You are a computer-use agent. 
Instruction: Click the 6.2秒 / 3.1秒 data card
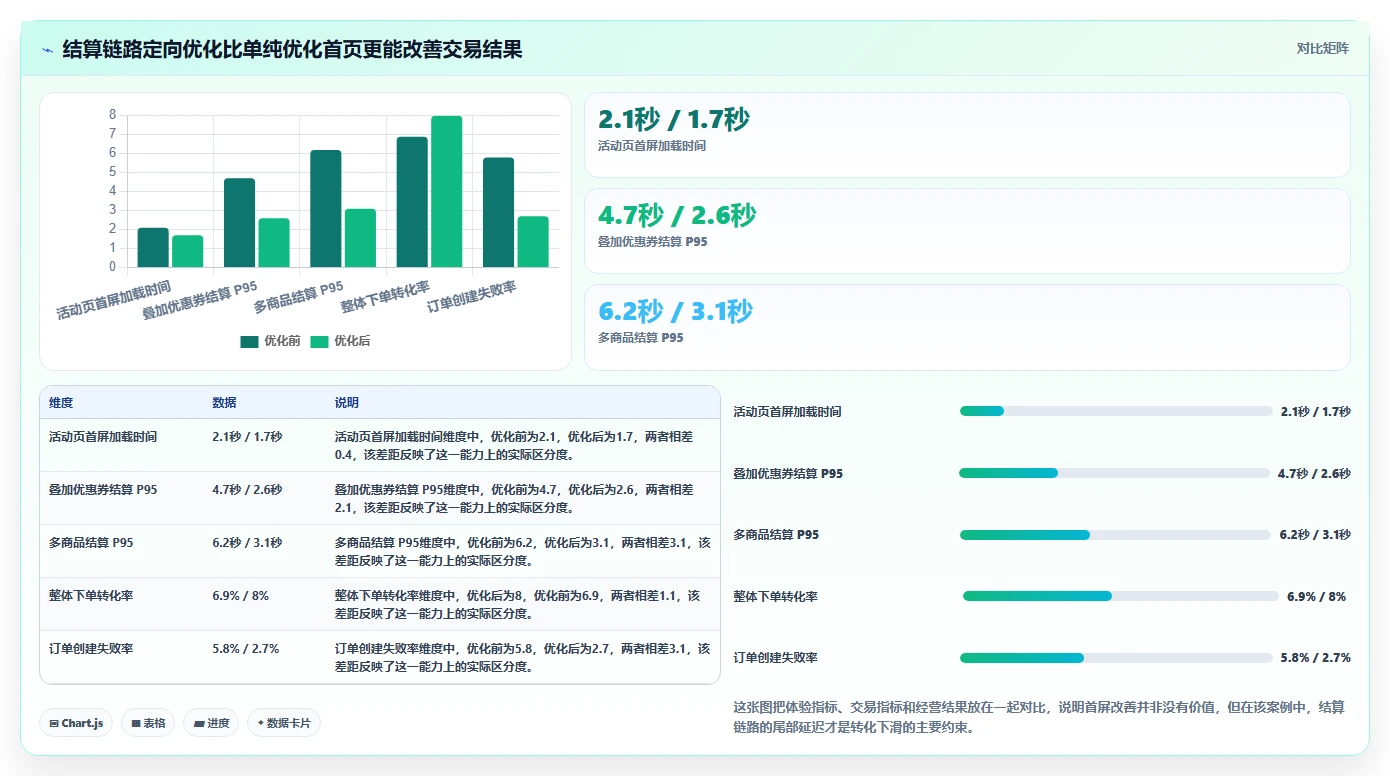click(967, 327)
